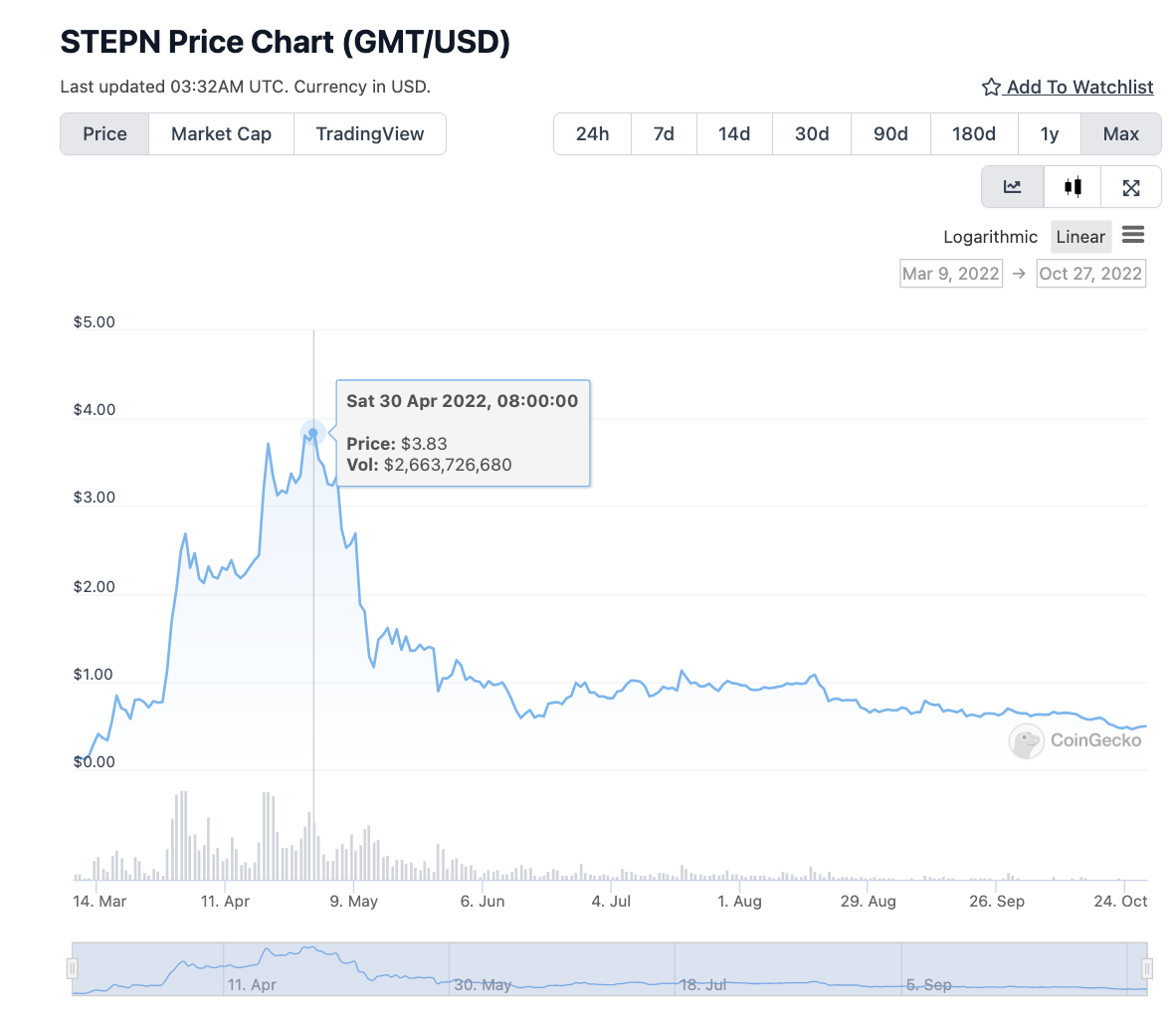Open the chart hamburger menu
Image resolution: width=1176 pixels, height=1023 pixels.
[x=1133, y=235]
